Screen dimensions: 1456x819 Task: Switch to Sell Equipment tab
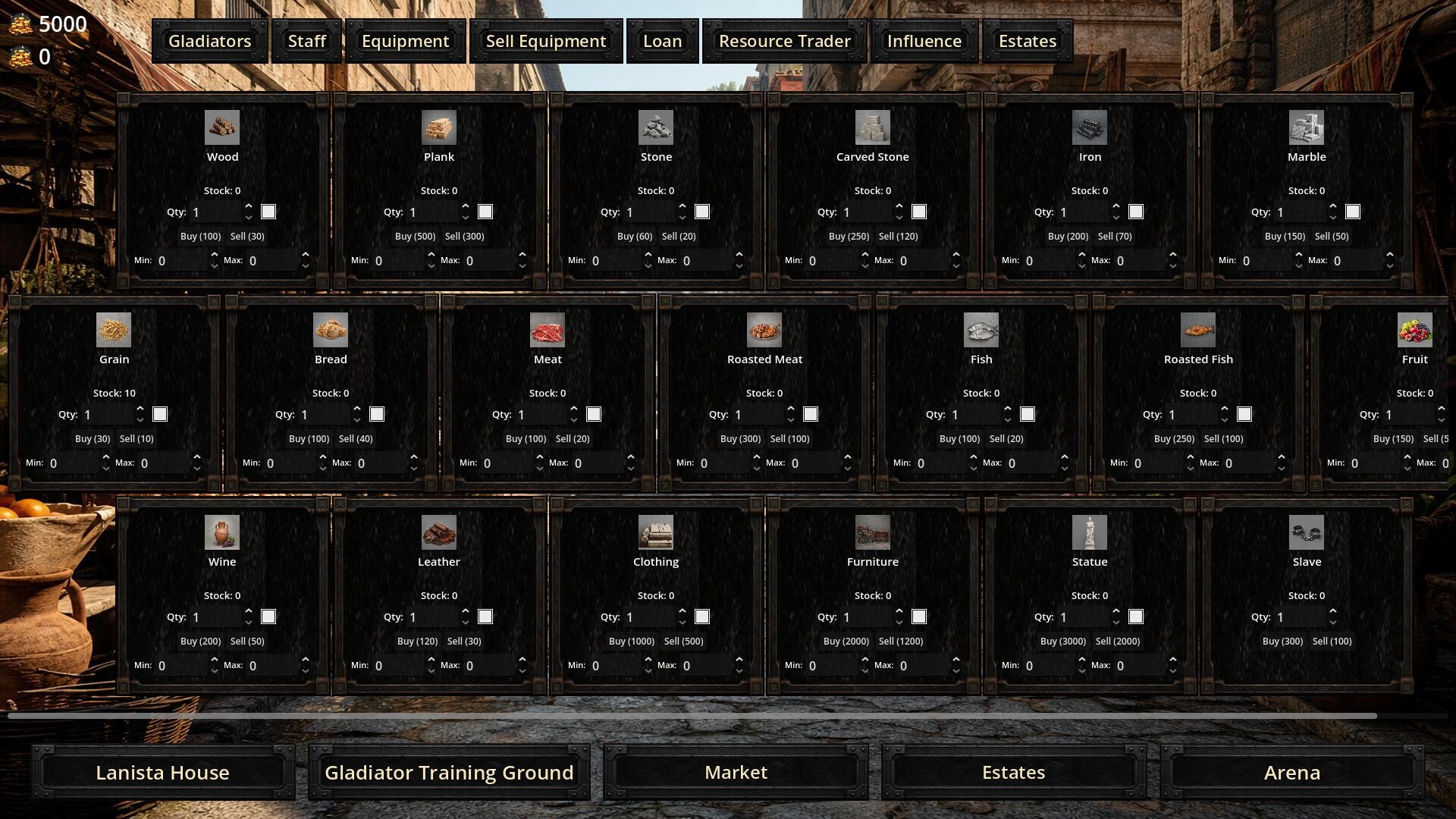pos(546,41)
